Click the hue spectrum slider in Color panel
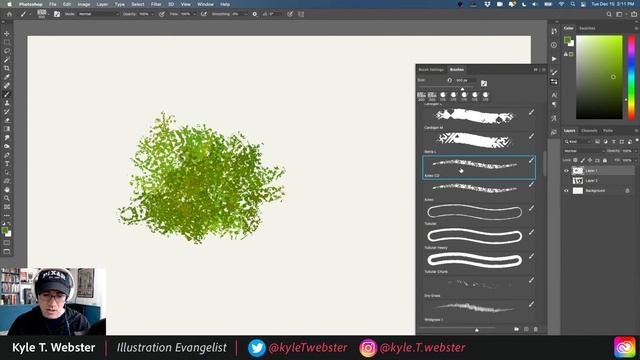 (631, 77)
